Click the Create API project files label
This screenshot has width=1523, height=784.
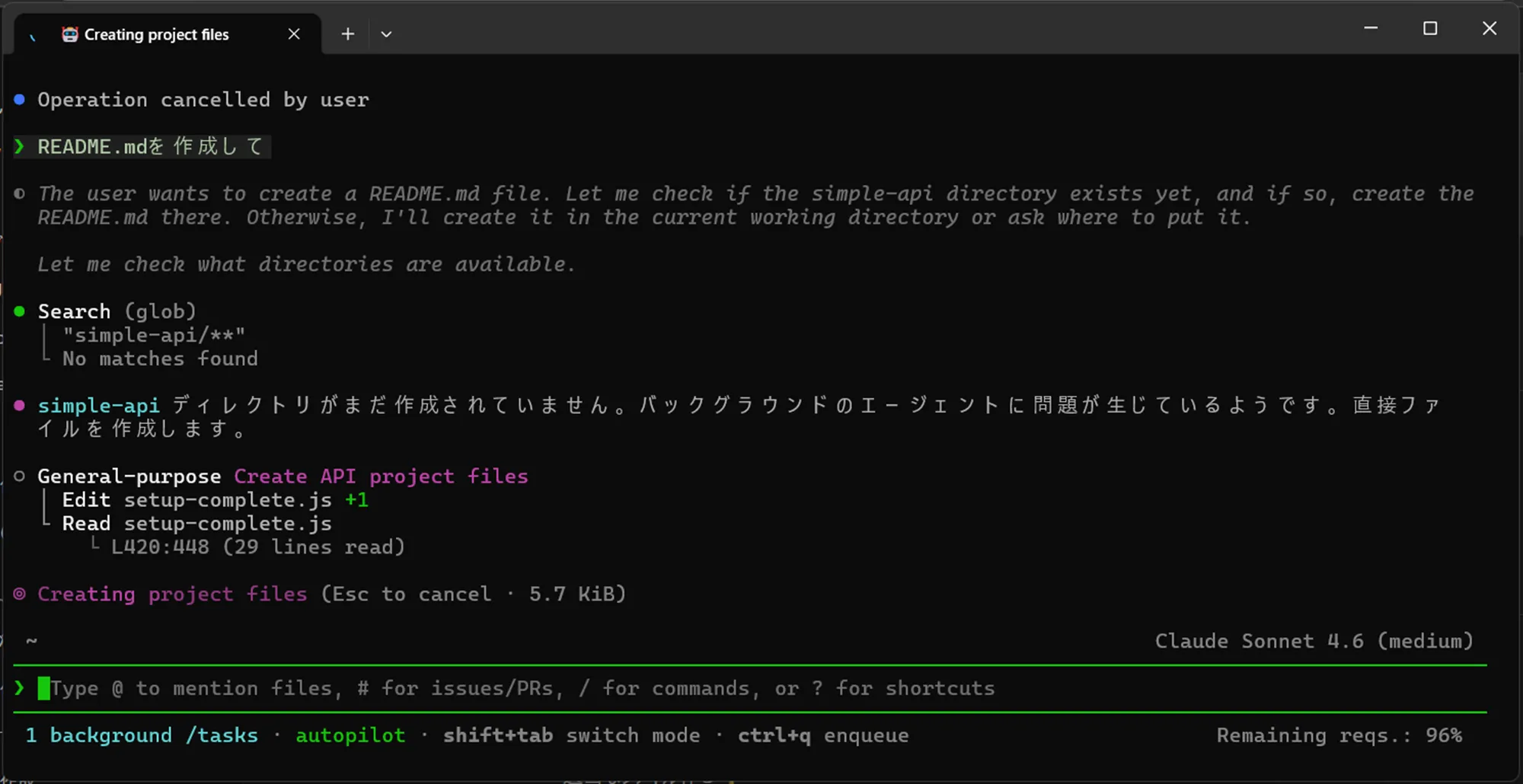coord(381,476)
